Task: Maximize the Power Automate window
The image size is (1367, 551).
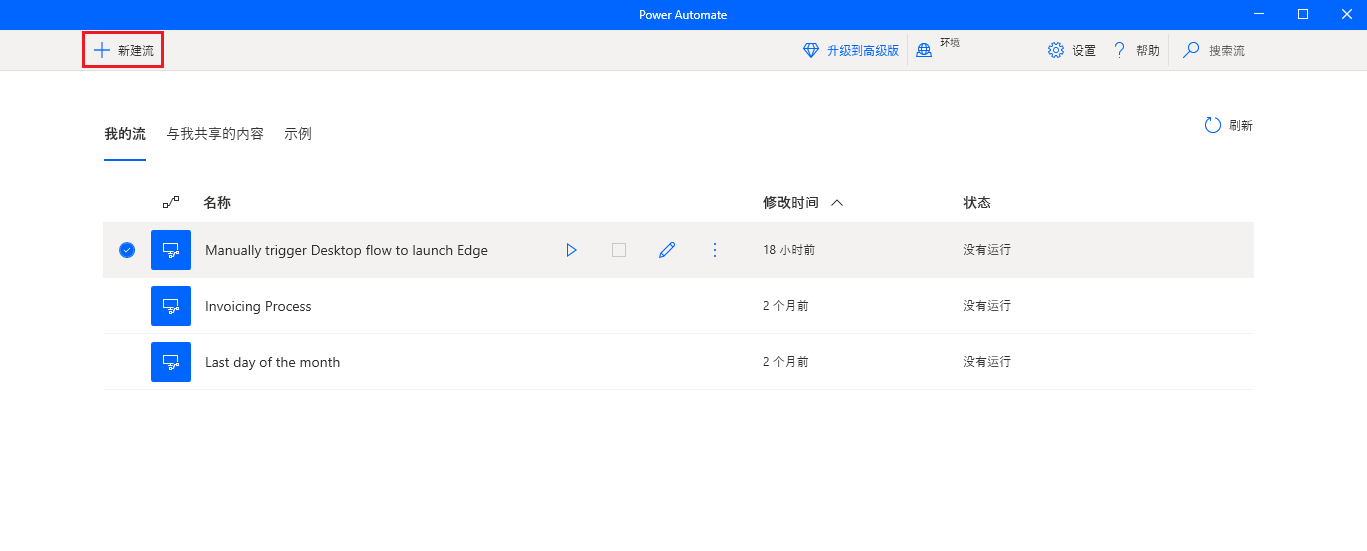Action: click(x=1303, y=14)
